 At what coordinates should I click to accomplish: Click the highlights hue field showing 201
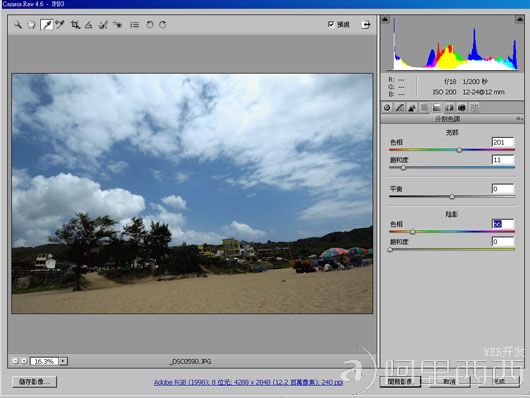503,142
